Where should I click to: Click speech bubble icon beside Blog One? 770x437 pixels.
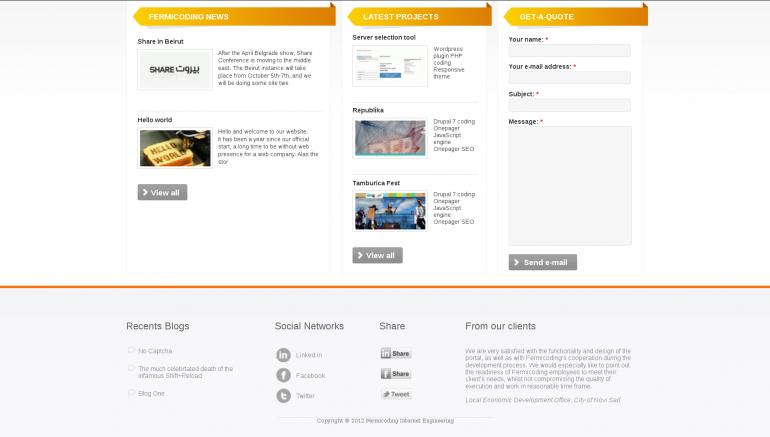131,393
